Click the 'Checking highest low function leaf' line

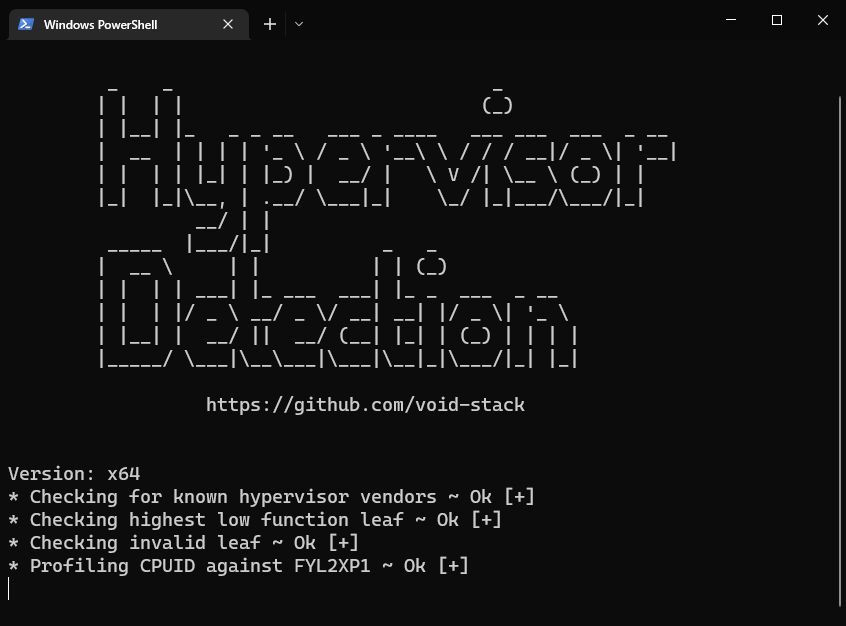pos(255,520)
